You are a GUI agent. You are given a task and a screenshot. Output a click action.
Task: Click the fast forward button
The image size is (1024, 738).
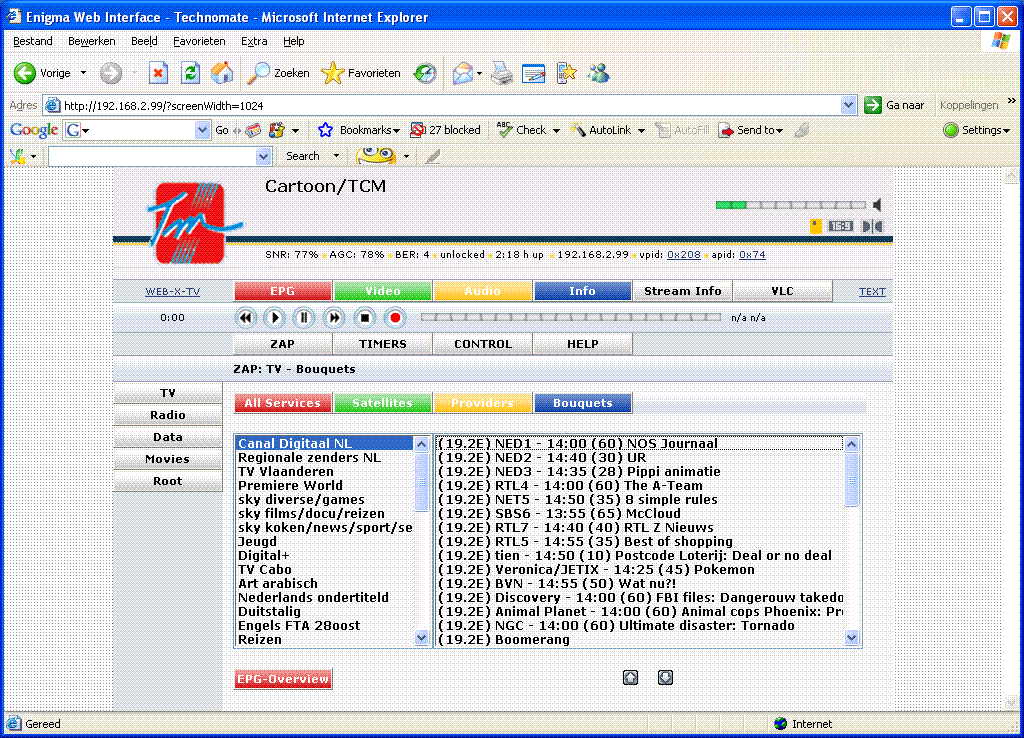[334, 318]
